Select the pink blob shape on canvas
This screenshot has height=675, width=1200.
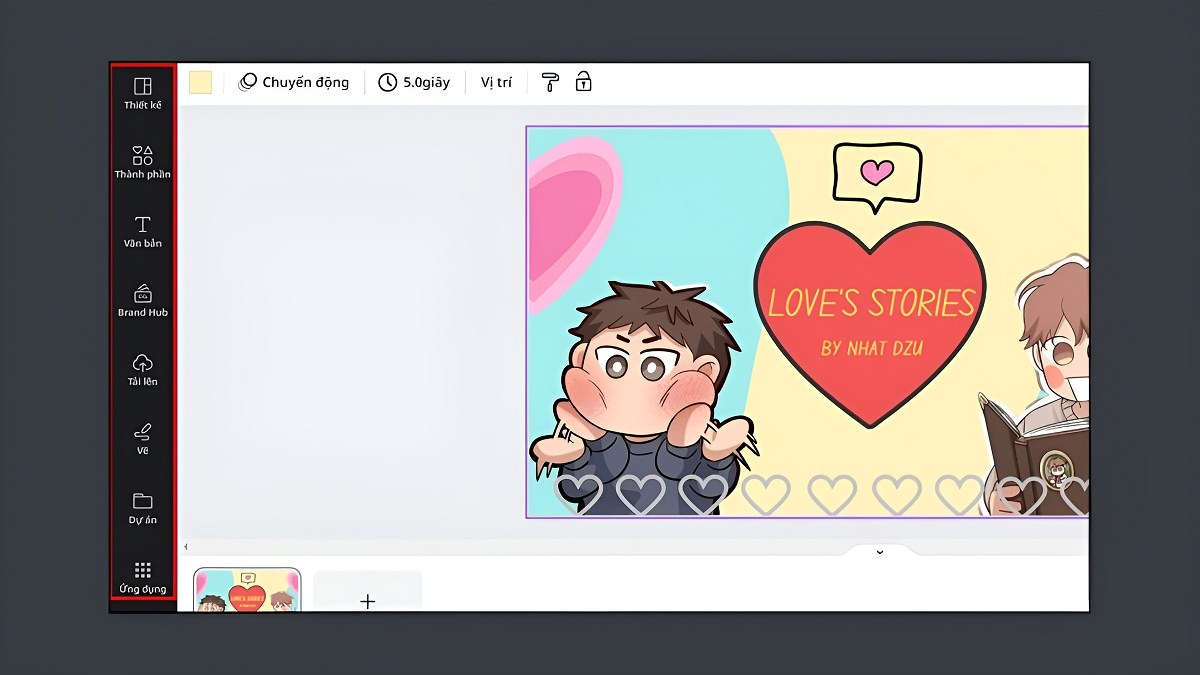572,220
